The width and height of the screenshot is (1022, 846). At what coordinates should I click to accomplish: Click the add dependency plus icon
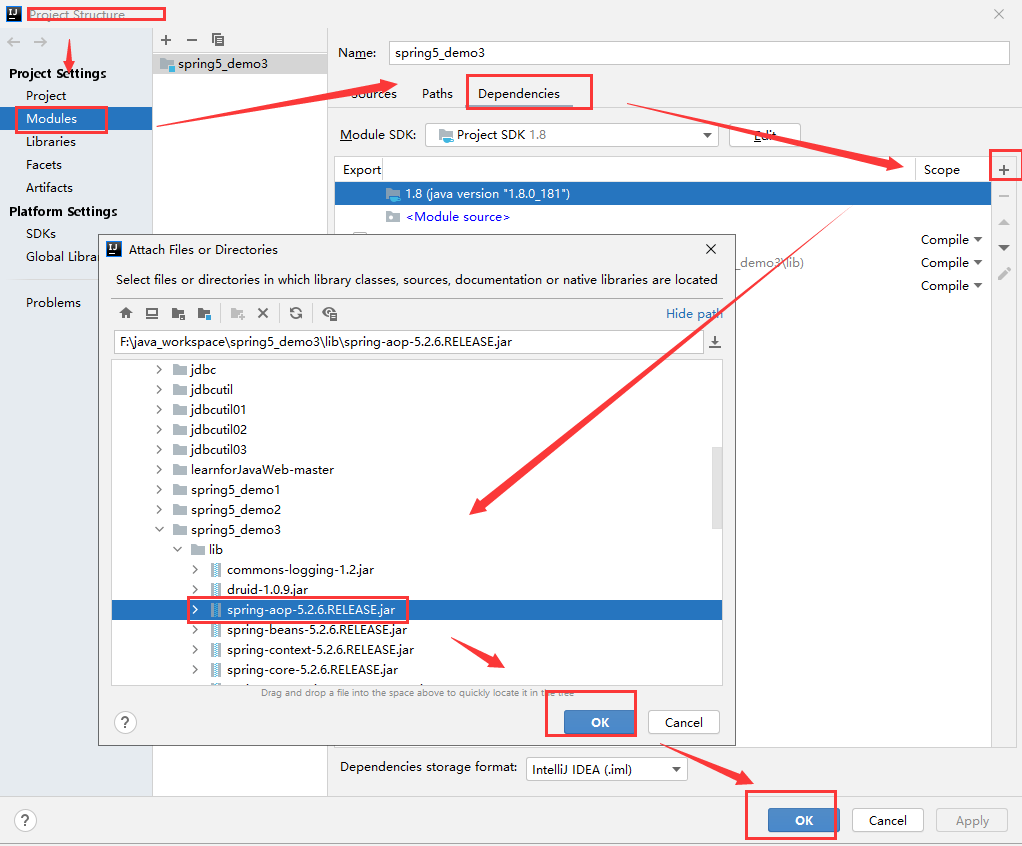point(1004,170)
